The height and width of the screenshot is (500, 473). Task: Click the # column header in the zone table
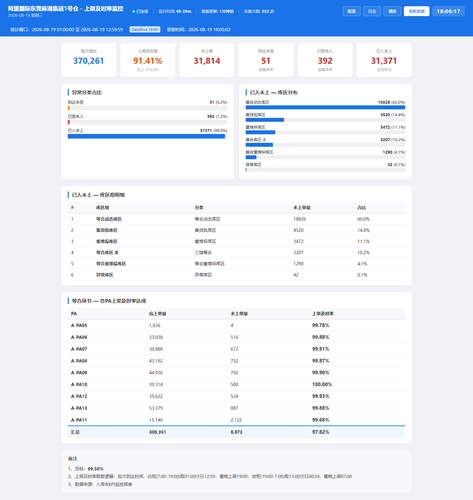(72, 208)
